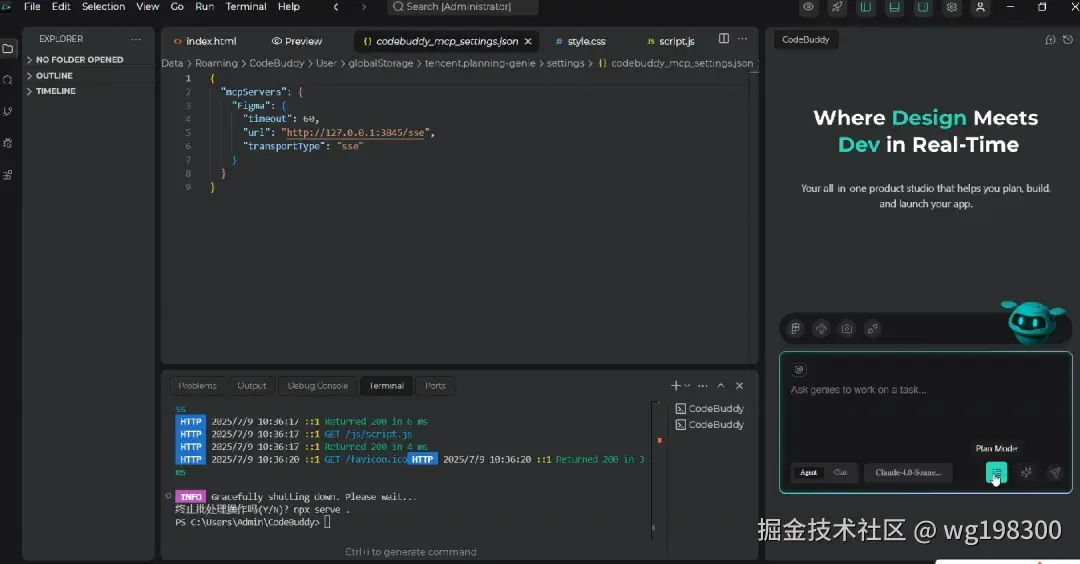Switch to script.js tab
The height and width of the screenshot is (564, 1080).
point(671,41)
